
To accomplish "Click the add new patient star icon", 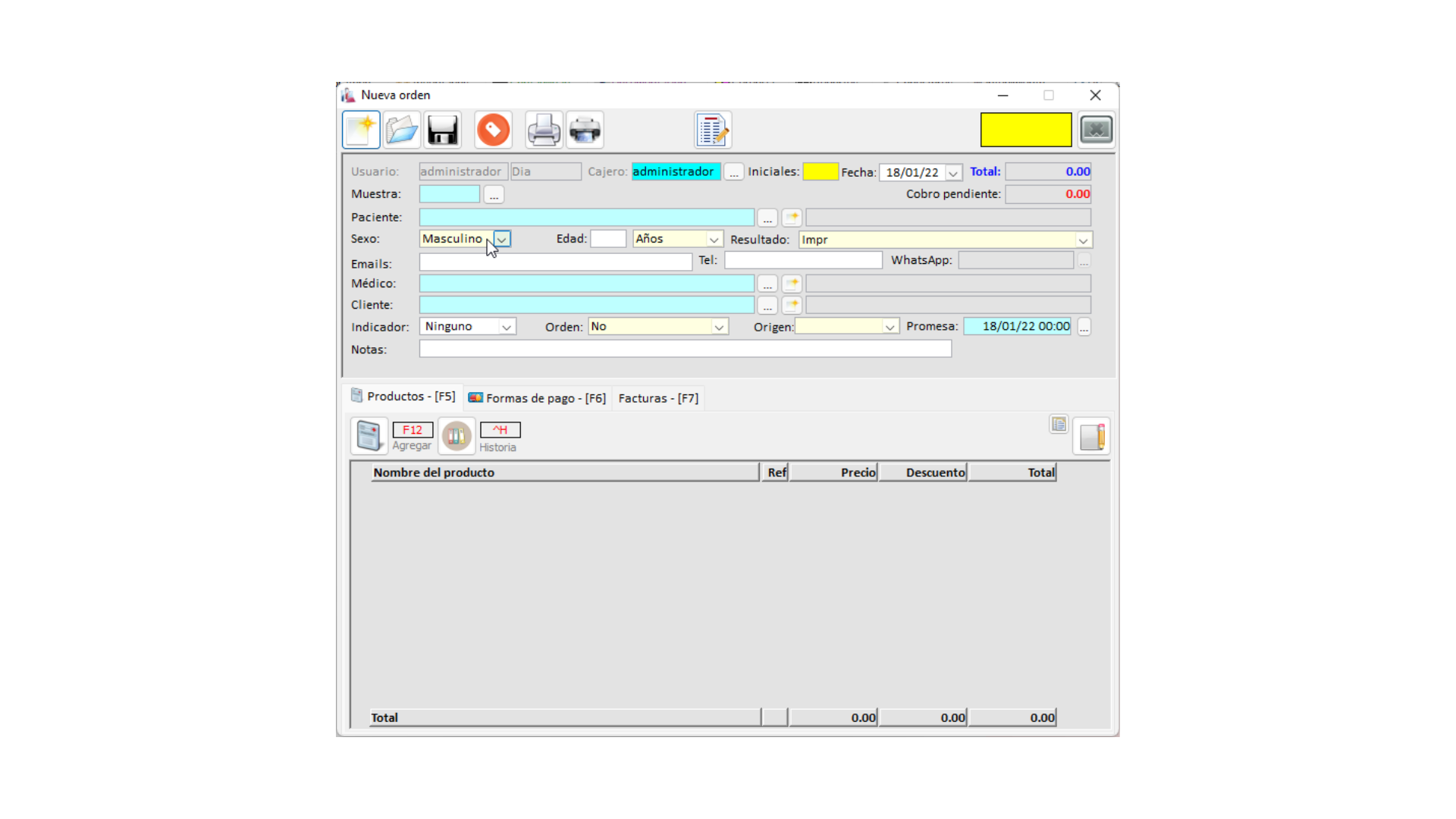I will (x=792, y=218).
